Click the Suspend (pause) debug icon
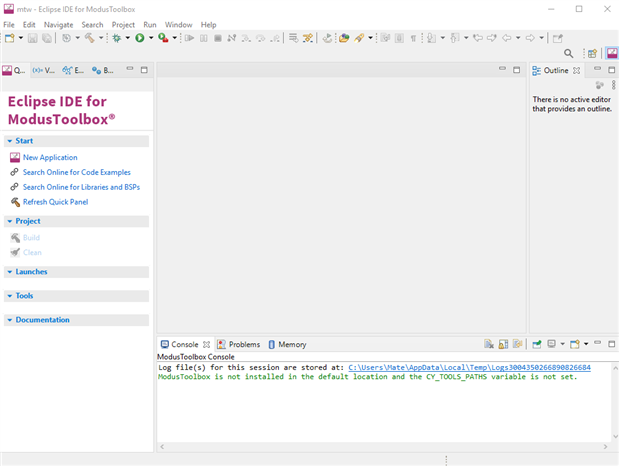The image size is (619, 466). [x=204, y=38]
